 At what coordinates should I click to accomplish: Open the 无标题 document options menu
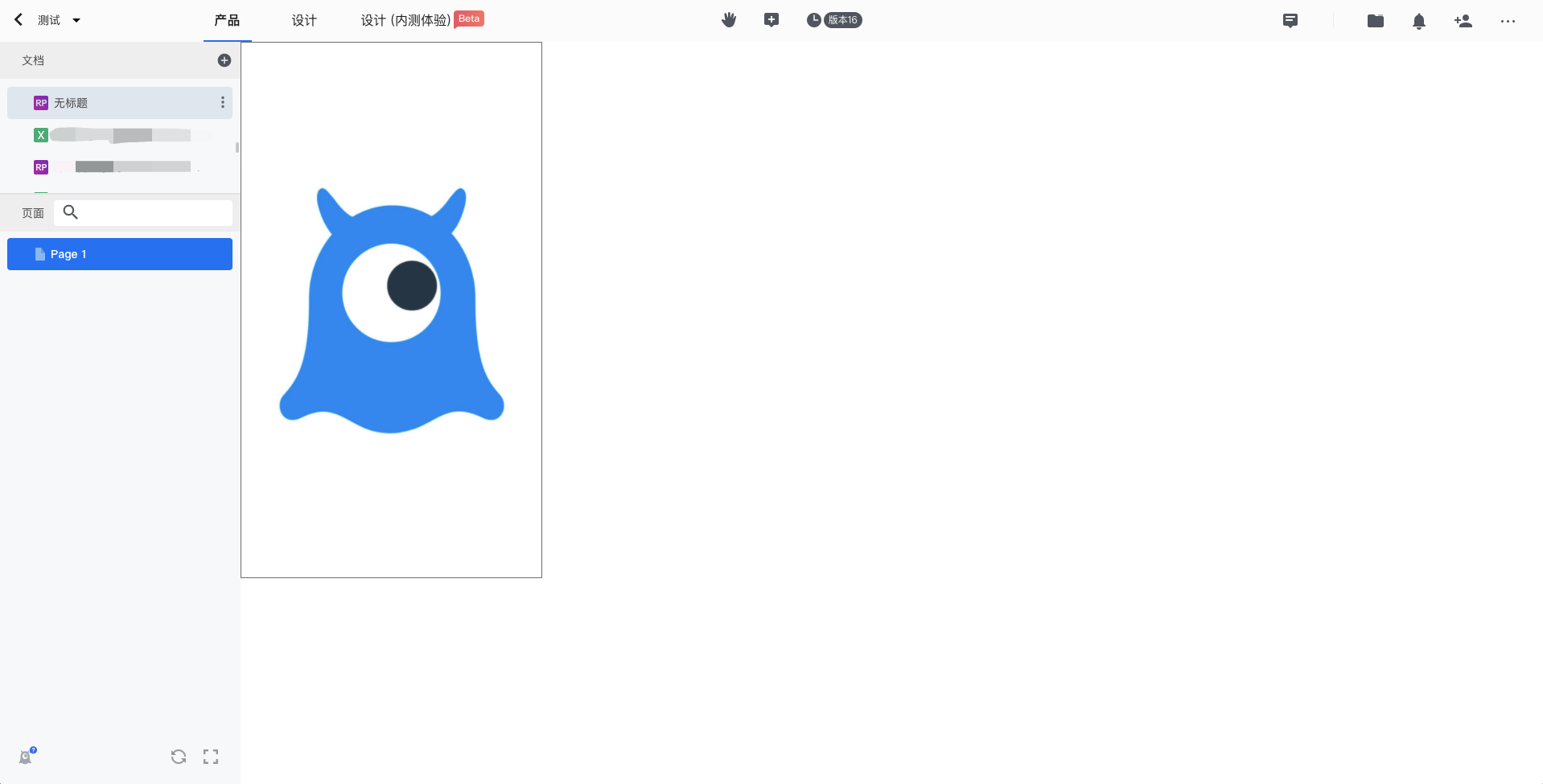pyautogui.click(x=223, y=103)
